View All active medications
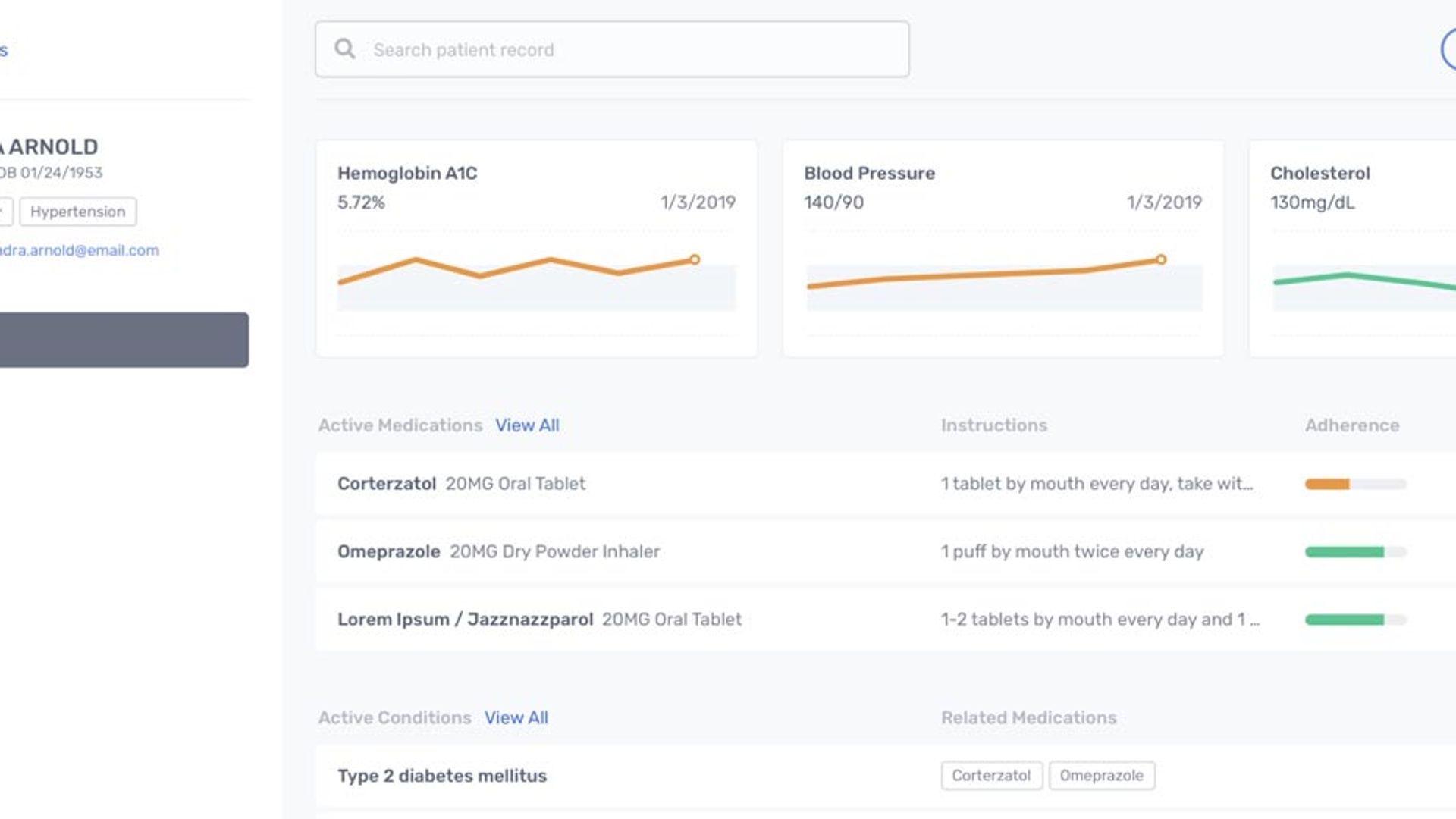The image size is (1456, 819). click(527, 425)
